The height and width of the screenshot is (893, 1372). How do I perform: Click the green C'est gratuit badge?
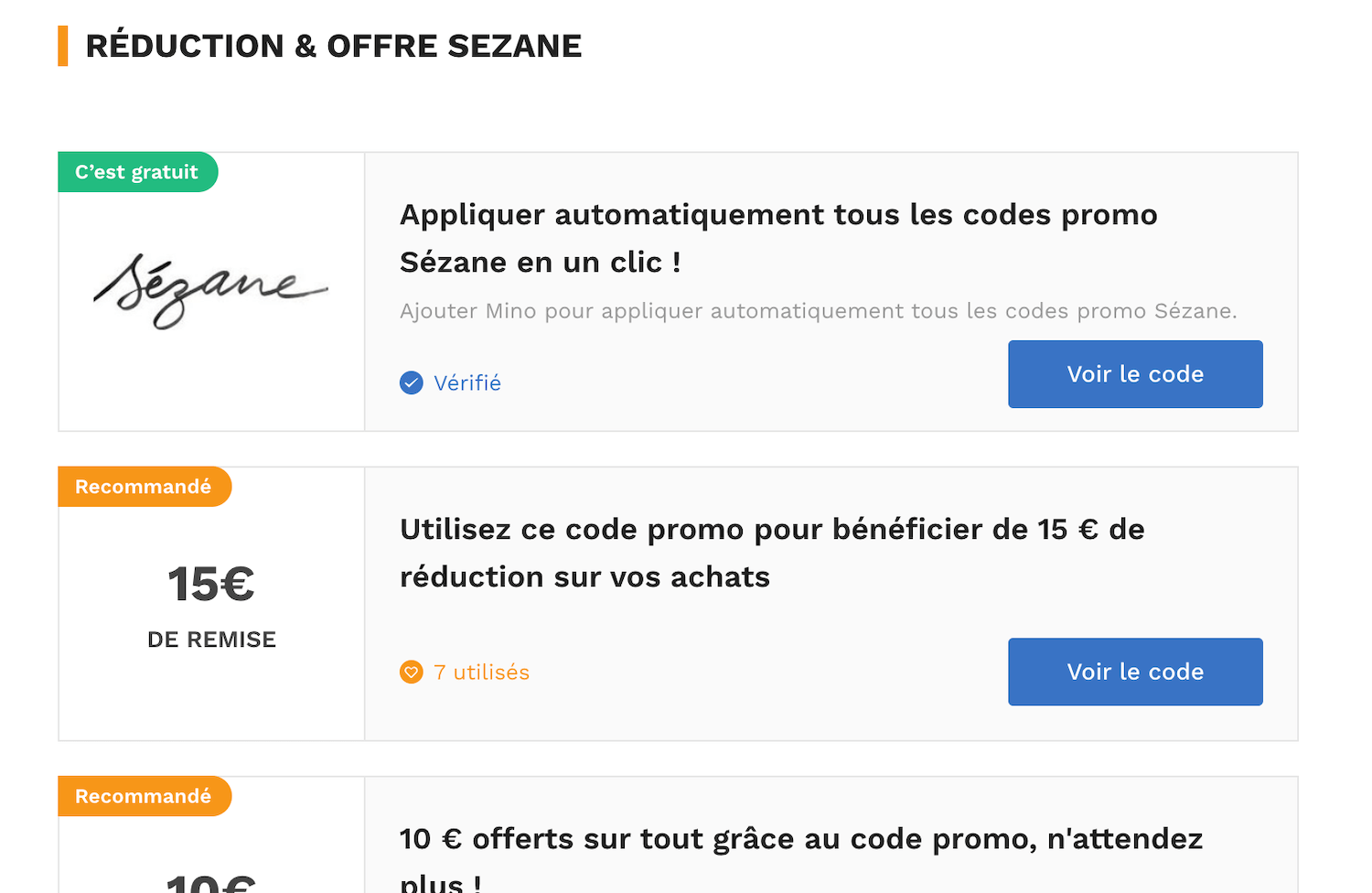click(137, 171)
